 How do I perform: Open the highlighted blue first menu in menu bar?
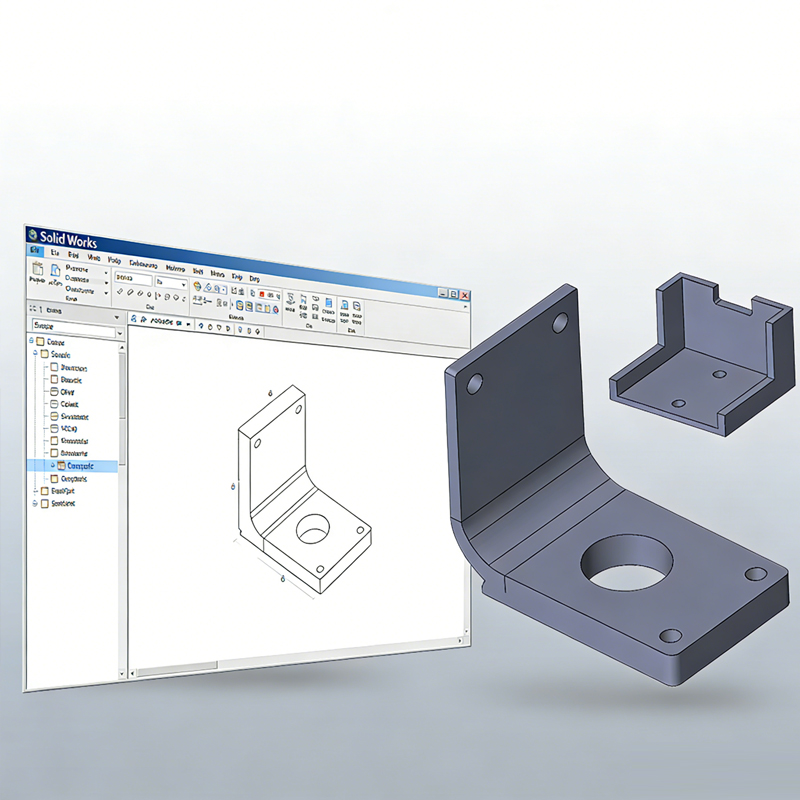pos(36,251)
